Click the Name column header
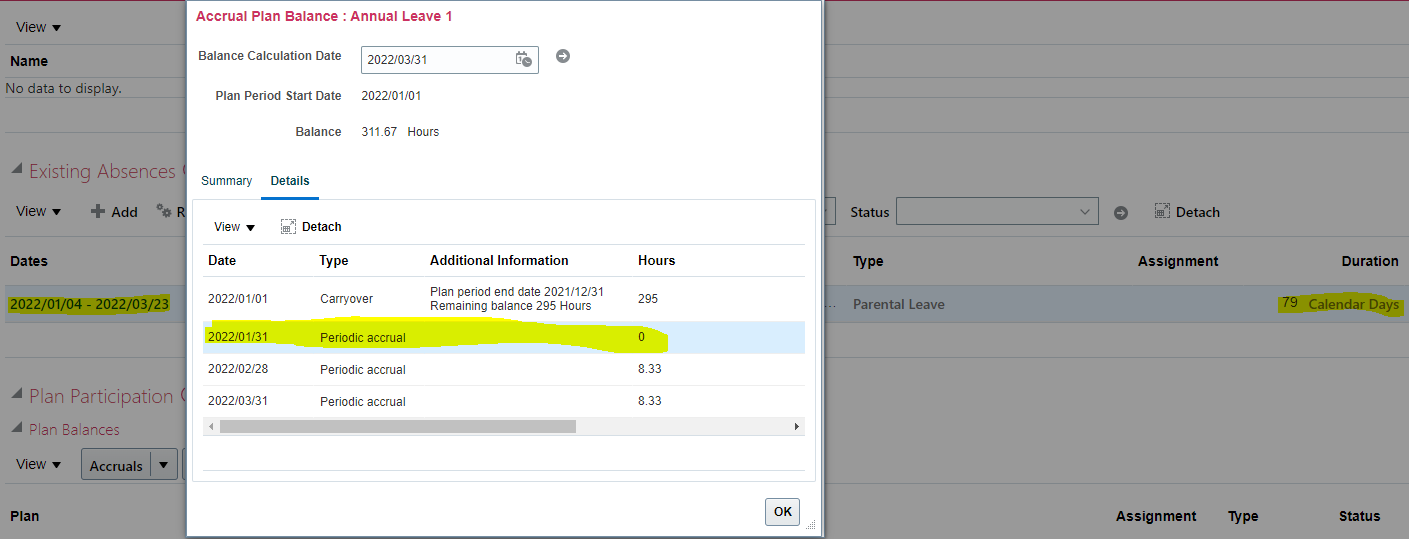The height and width of the screenshot is (539, 1409). point(29,61)
